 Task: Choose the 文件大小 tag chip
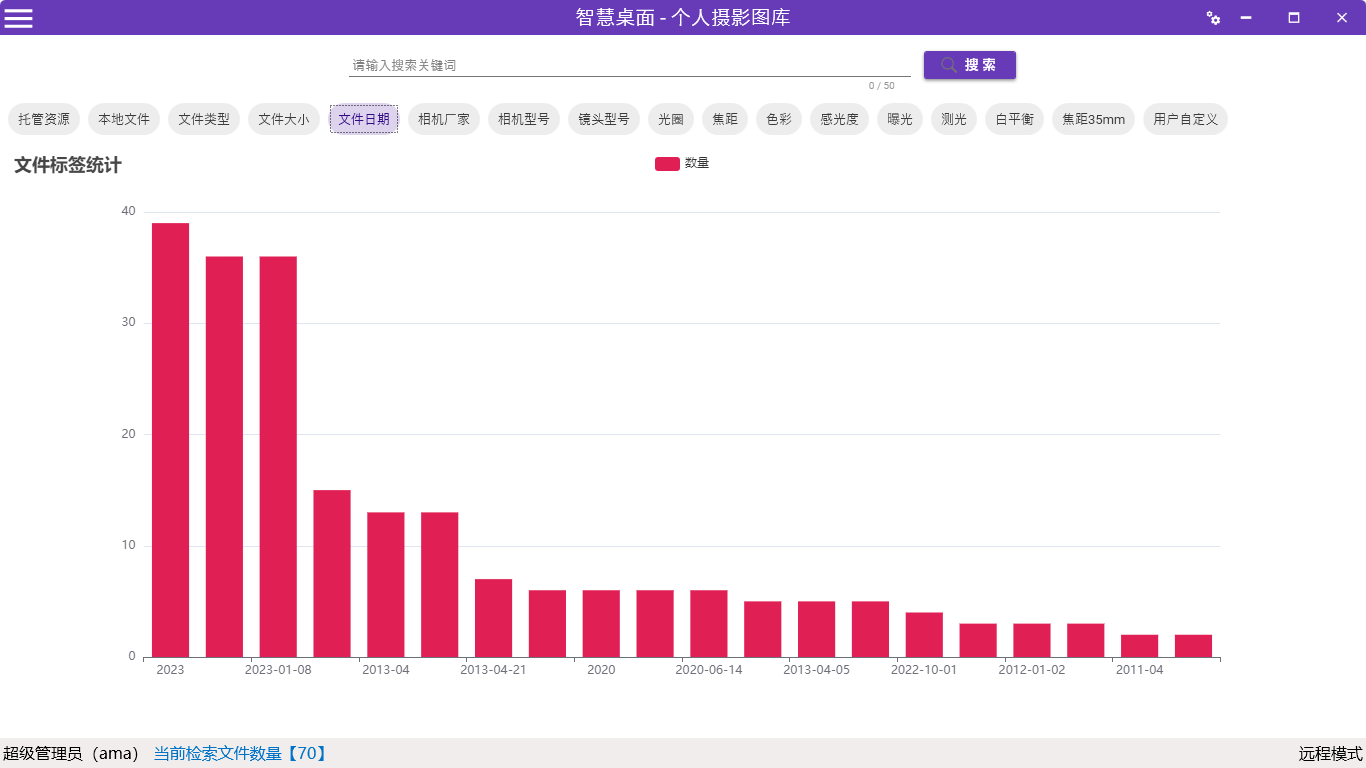click(x=284, y=119)
